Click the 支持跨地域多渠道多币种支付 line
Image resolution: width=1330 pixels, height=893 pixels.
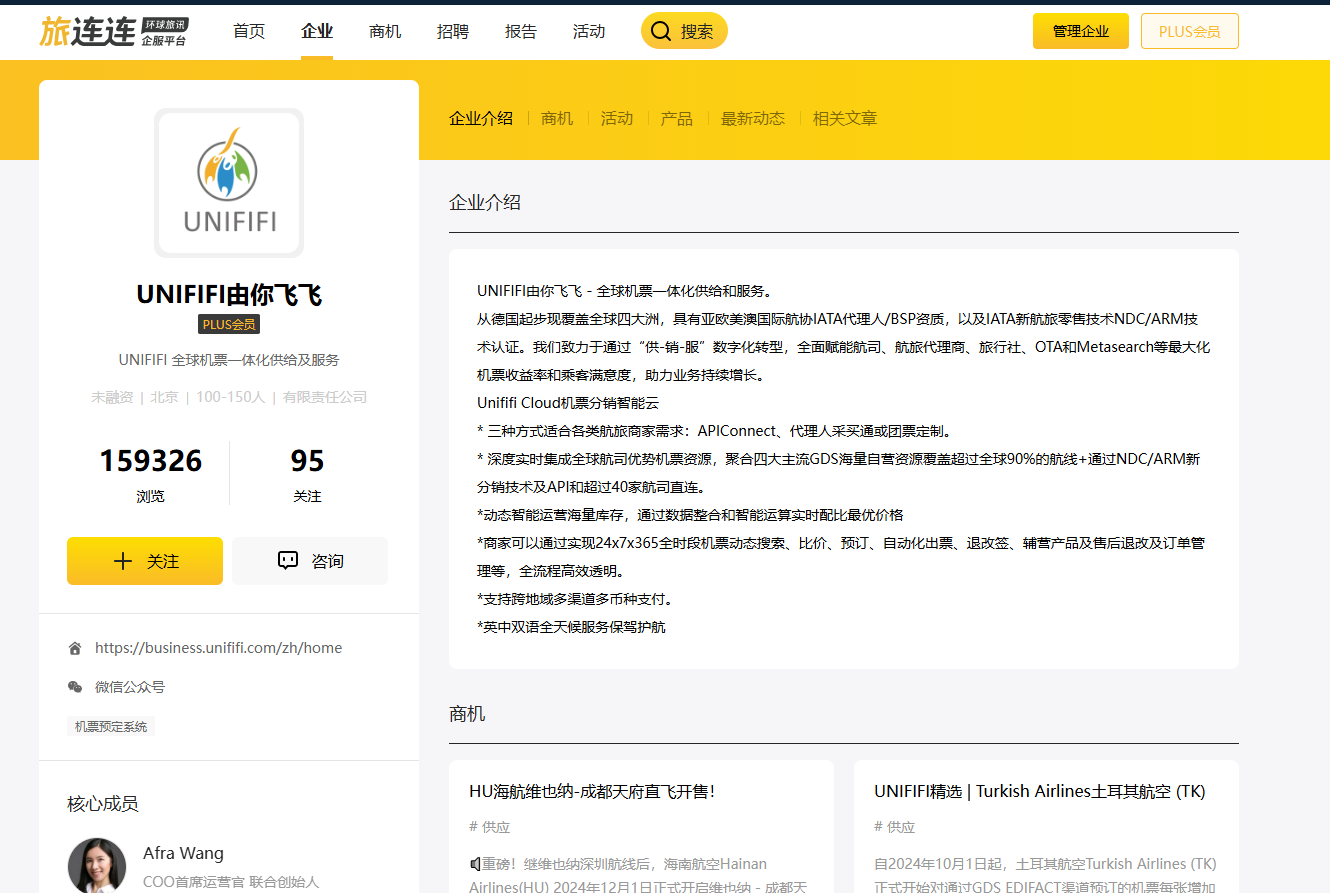pyautogui.click(x=575, y=599)
